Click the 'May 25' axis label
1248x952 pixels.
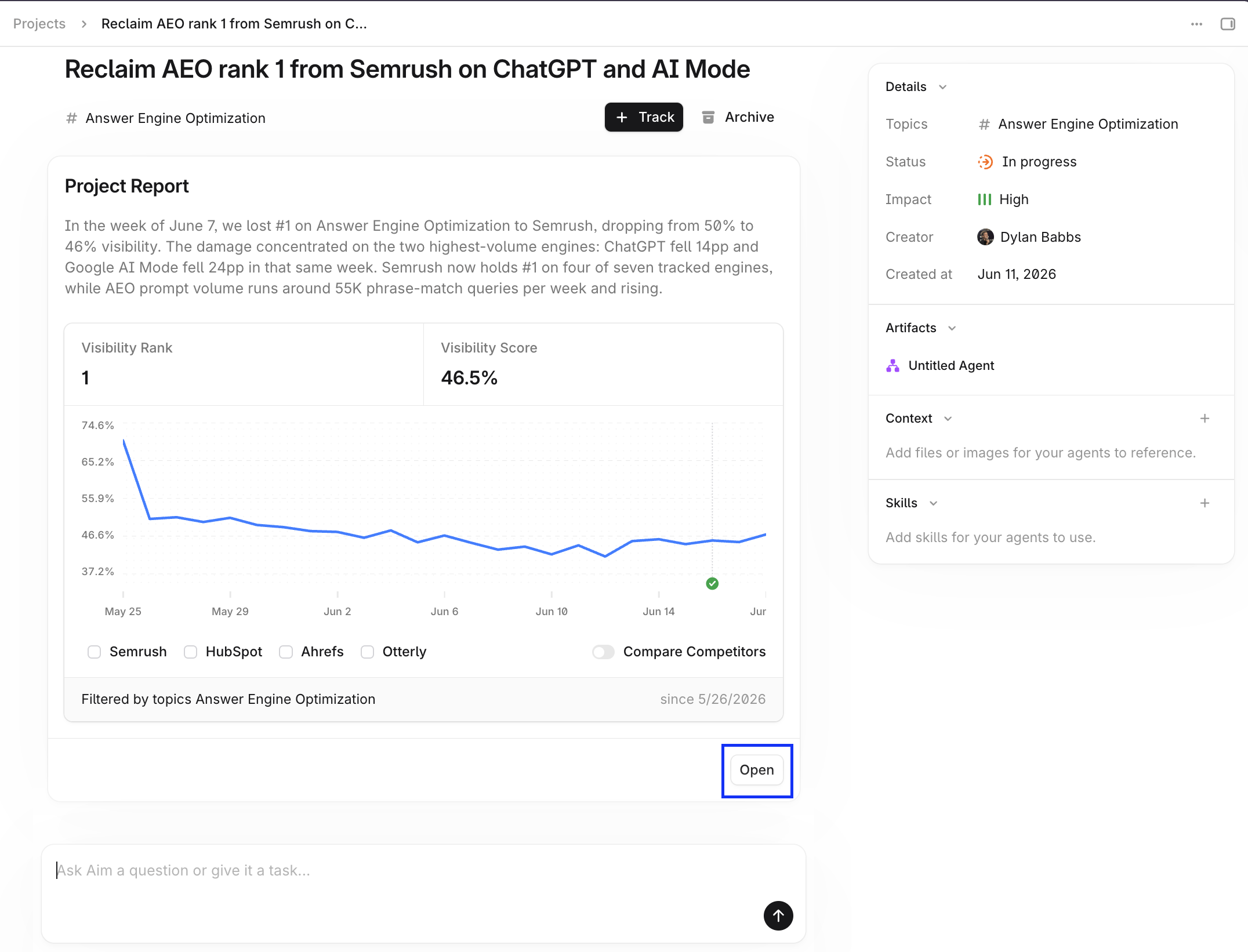(123, 612)
